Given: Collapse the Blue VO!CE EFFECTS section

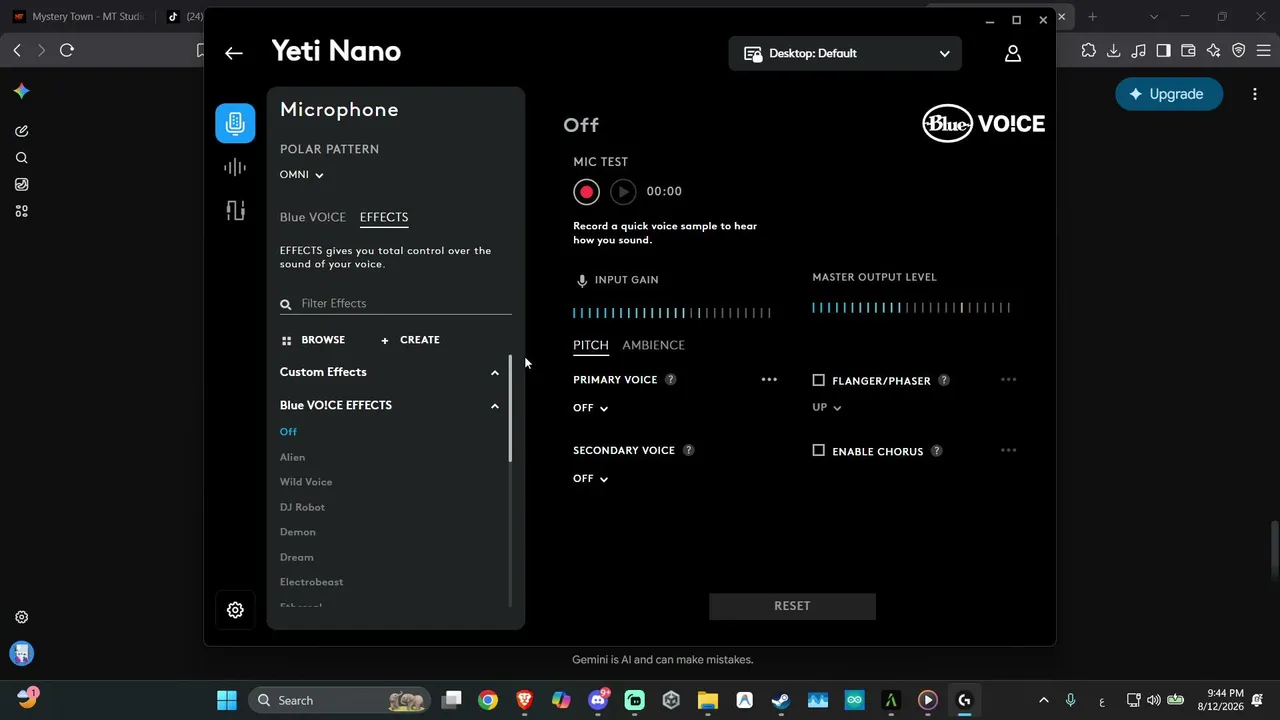Looking at the screenshot, I should coord(494,406).
